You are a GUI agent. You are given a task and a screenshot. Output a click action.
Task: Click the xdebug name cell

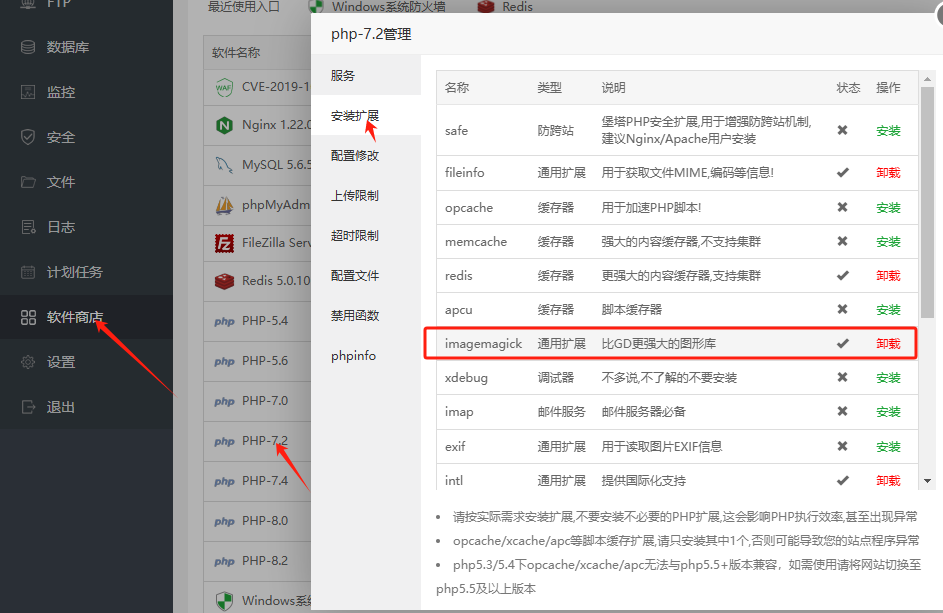coord(466,378)
